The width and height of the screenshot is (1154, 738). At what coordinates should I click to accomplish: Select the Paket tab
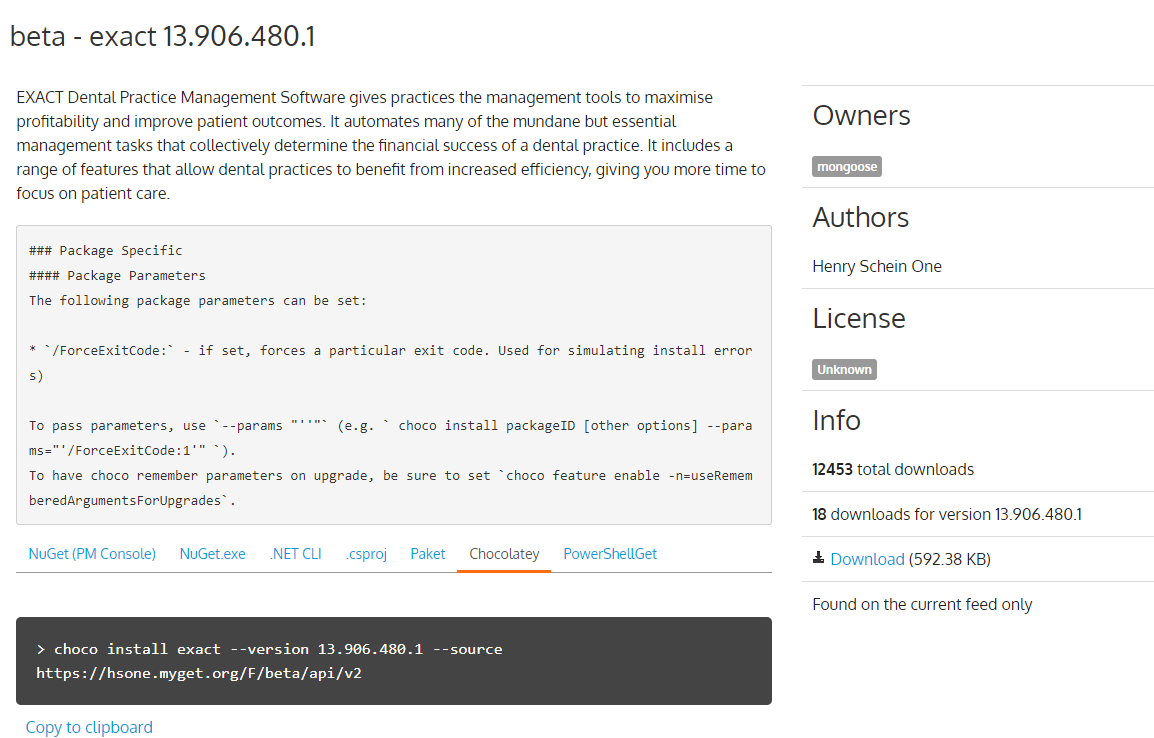428,554
